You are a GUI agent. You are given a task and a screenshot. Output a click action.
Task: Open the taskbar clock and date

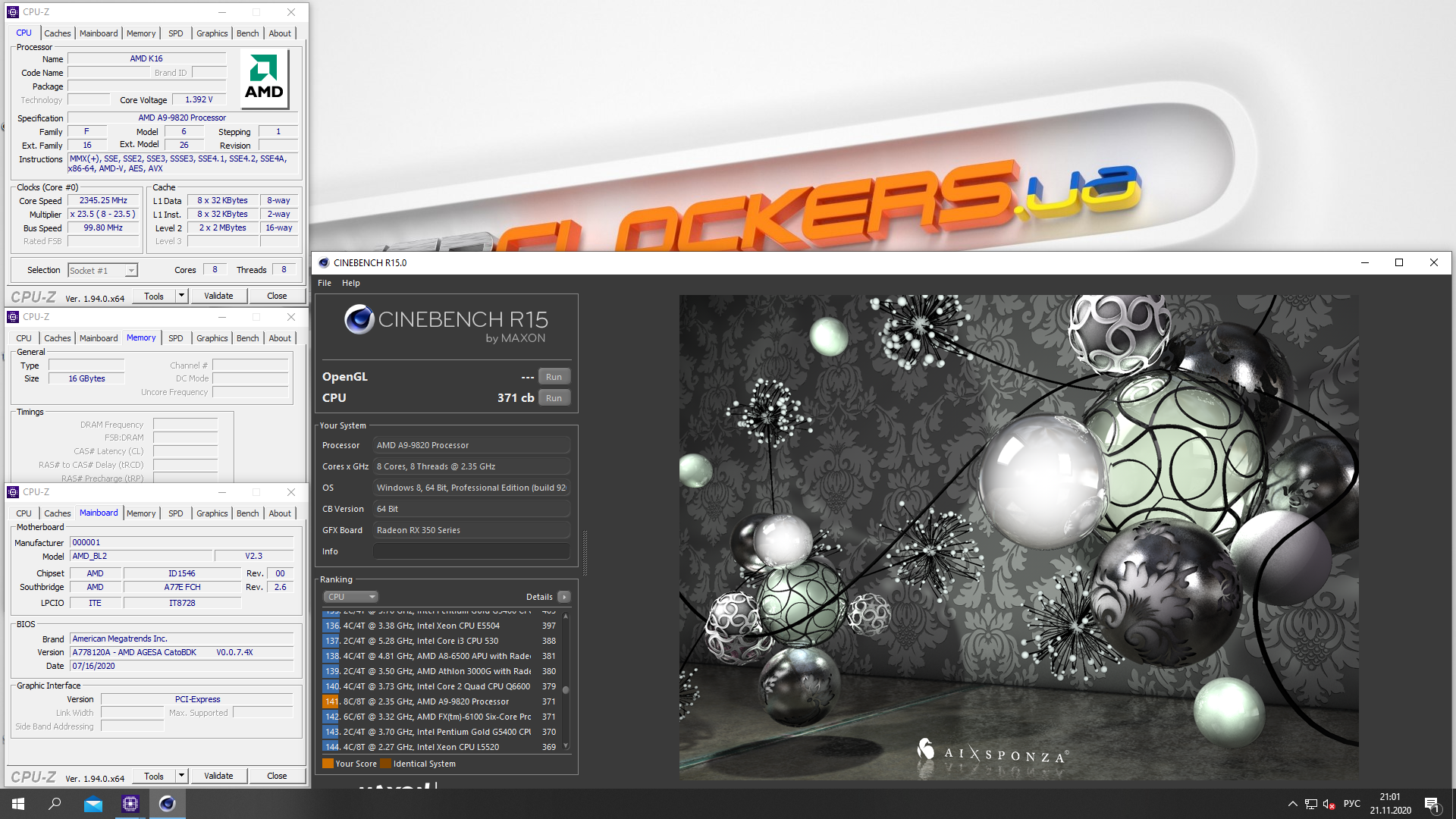(1390, 804)
